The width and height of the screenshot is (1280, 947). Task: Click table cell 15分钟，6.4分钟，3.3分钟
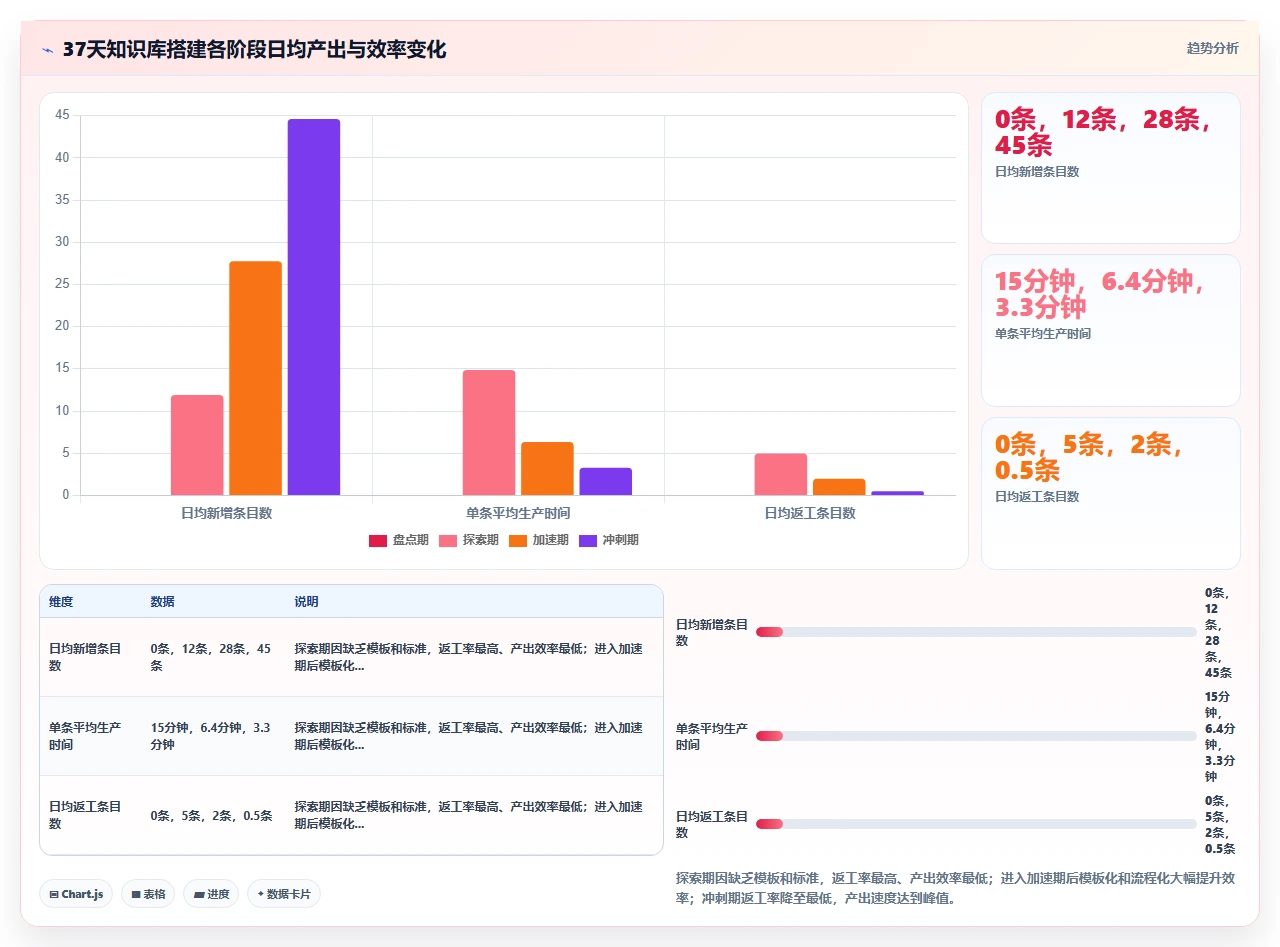pyautogui.click(x=212, y=736)
